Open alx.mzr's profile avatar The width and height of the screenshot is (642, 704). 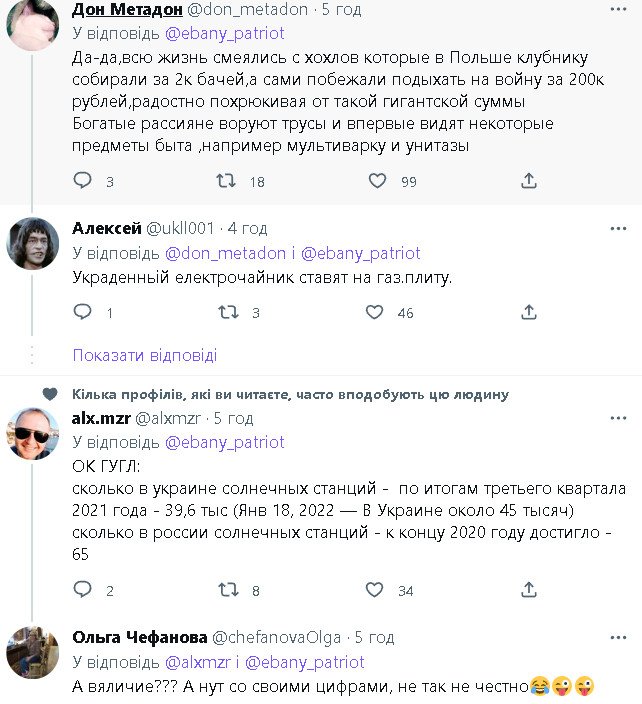click(x=32, y=433)
